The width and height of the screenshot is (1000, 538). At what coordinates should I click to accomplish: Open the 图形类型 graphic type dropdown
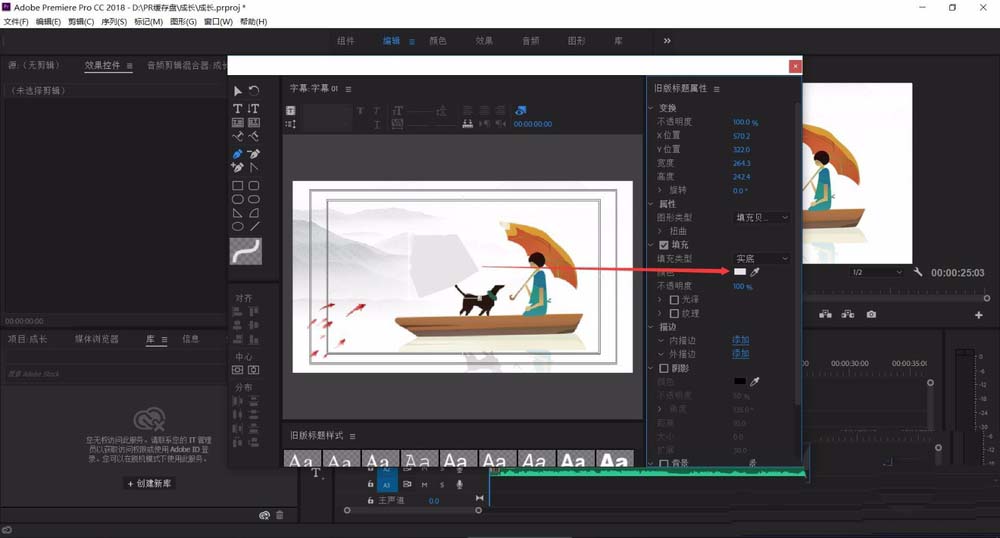pyautogui.click(x=762, y=217)
